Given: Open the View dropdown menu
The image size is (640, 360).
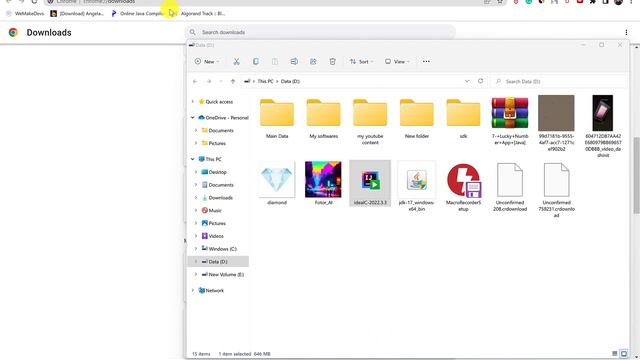Looking at the screenshot, I should pos(397,62).
